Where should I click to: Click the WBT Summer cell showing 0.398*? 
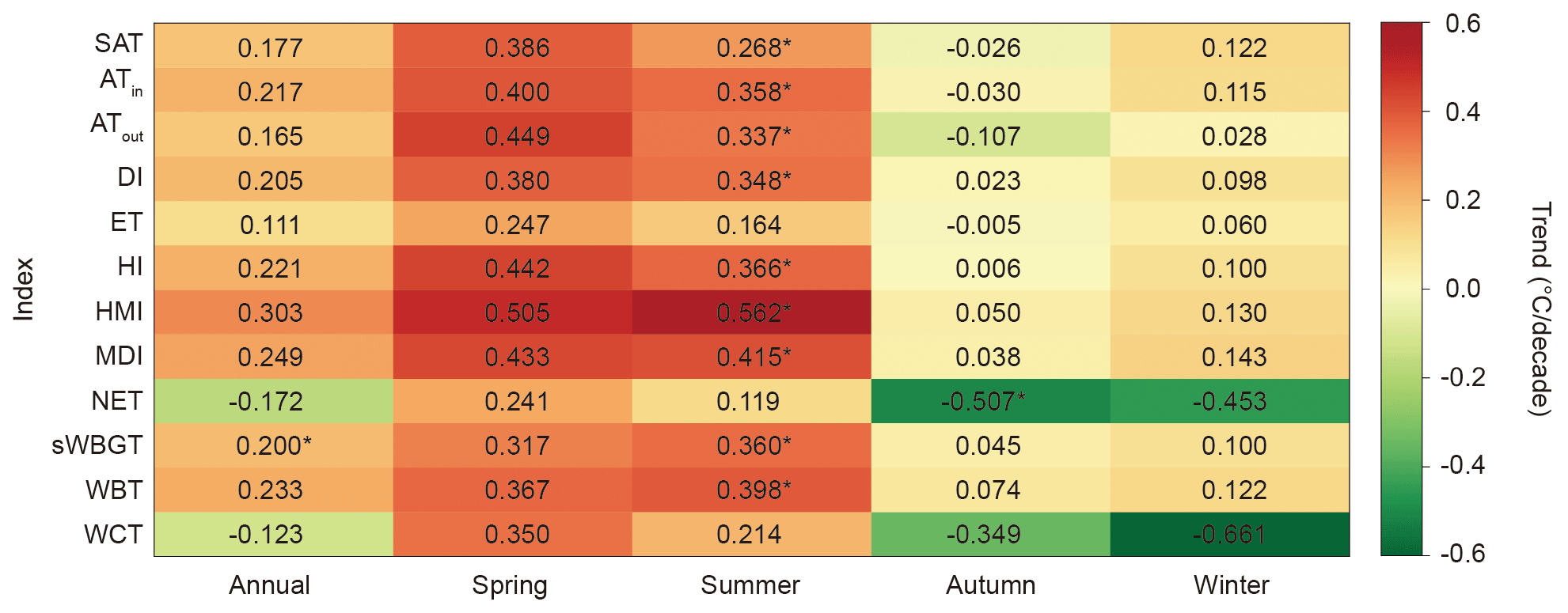click(752, 490)
